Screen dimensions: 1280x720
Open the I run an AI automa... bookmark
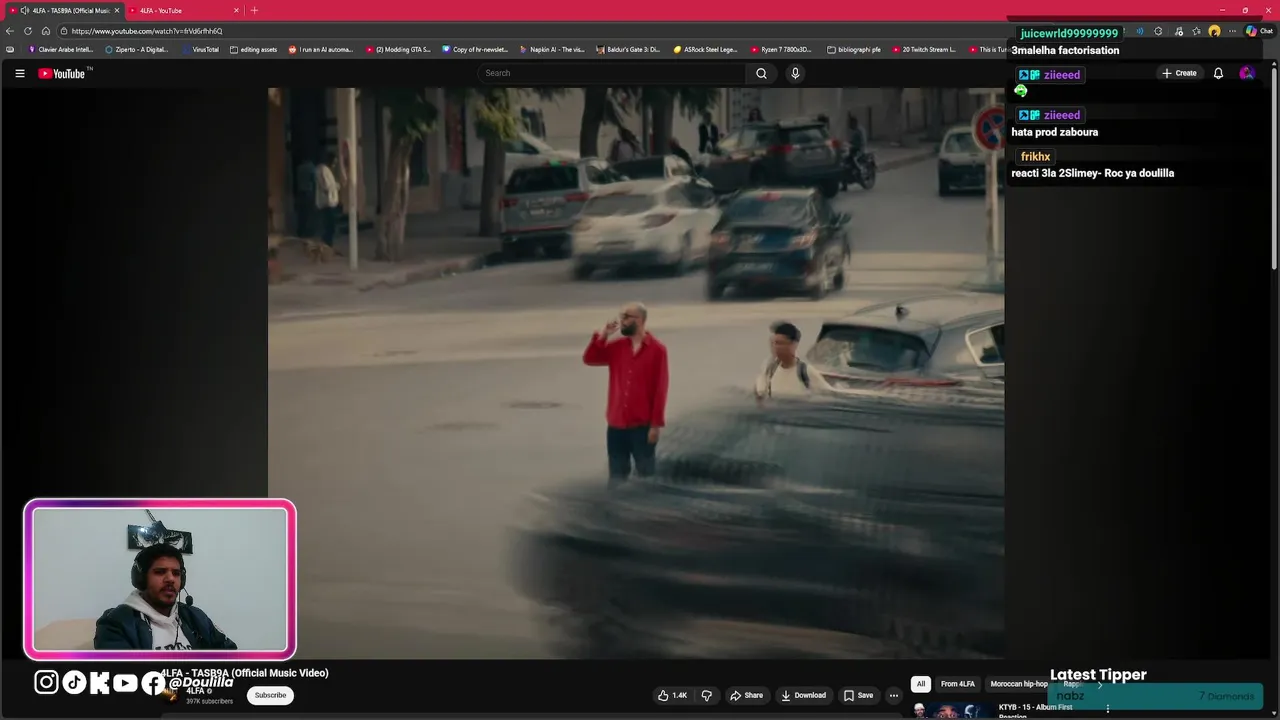pos(321,49)
